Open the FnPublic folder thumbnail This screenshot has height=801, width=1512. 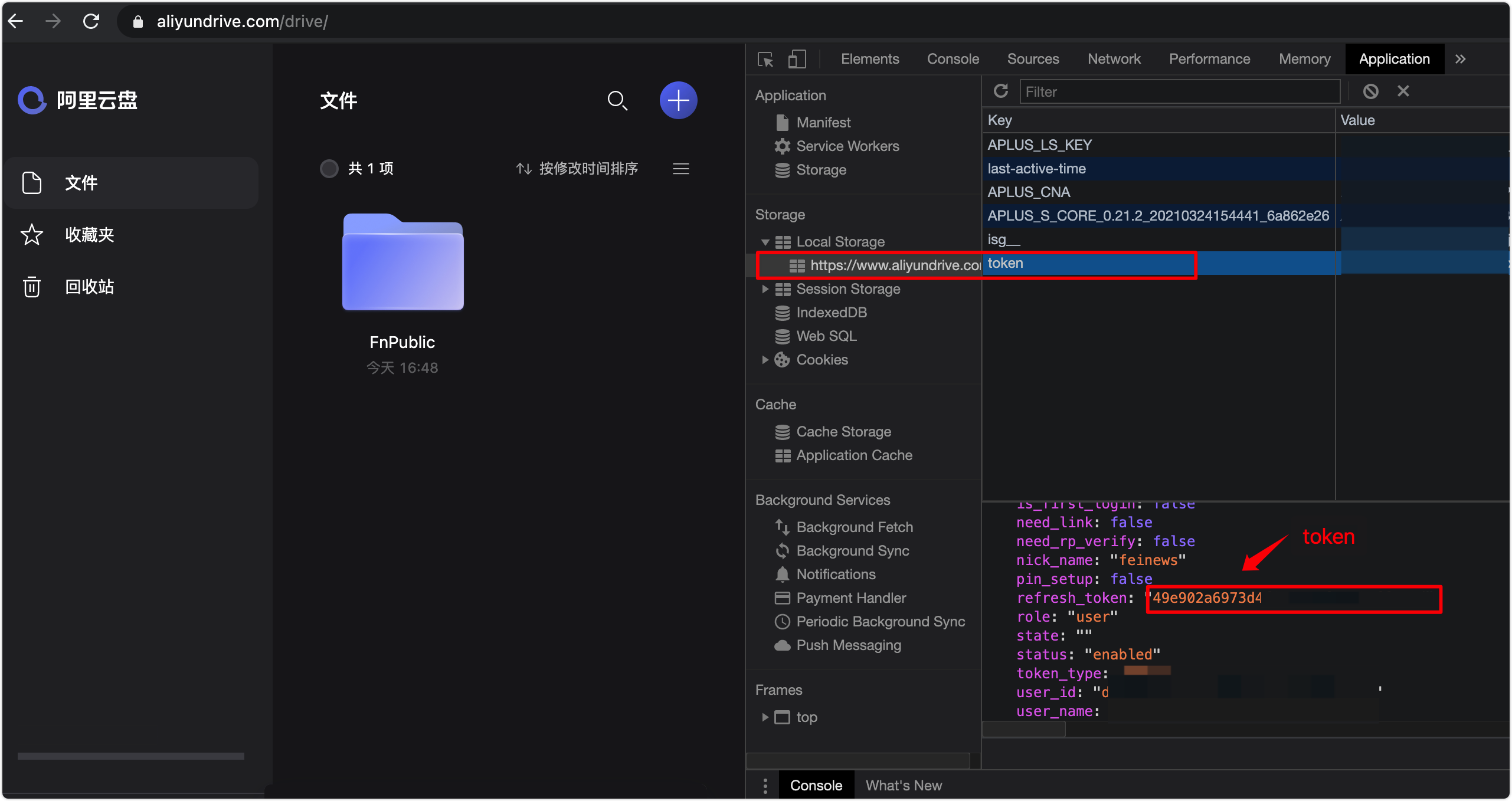tap(402, 262)
